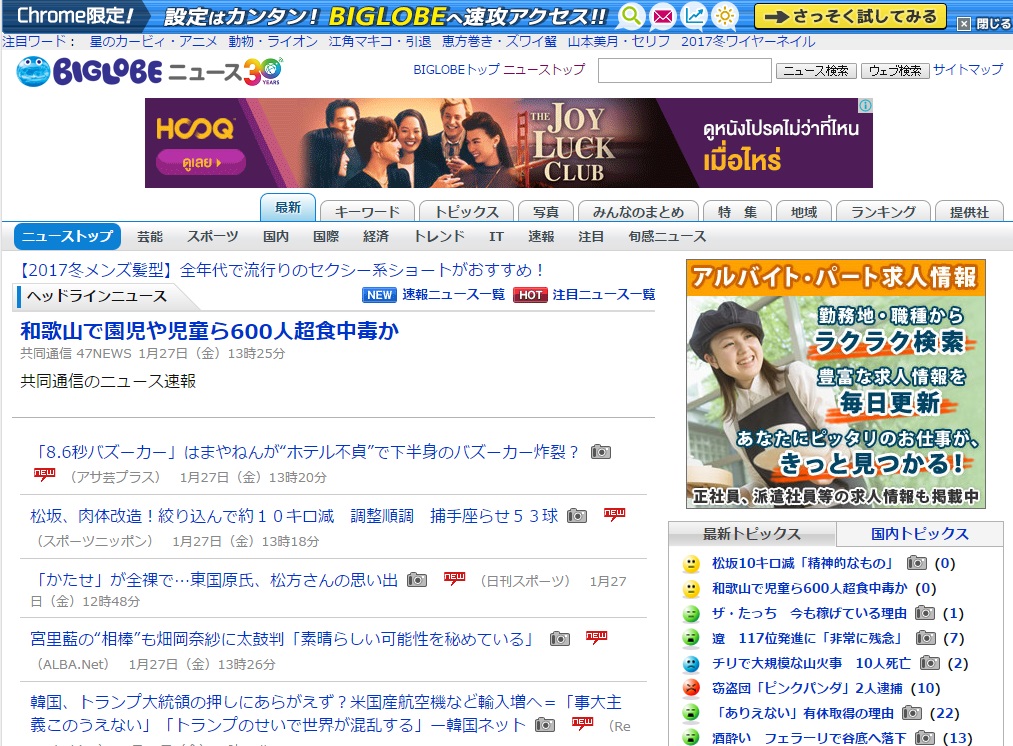This screenshot has width=1013, height=746.
Task: Click camera icon beside チリで大規模な山火事 topic
Action: pyautogui.click(x=930, y=663)
